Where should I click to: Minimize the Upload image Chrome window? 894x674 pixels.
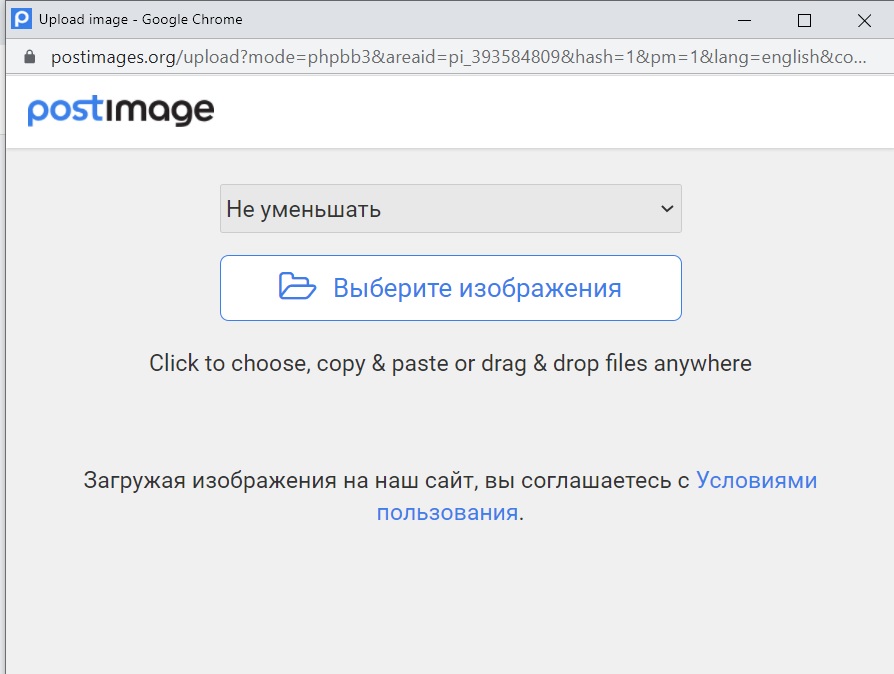[x=744, y=21]
